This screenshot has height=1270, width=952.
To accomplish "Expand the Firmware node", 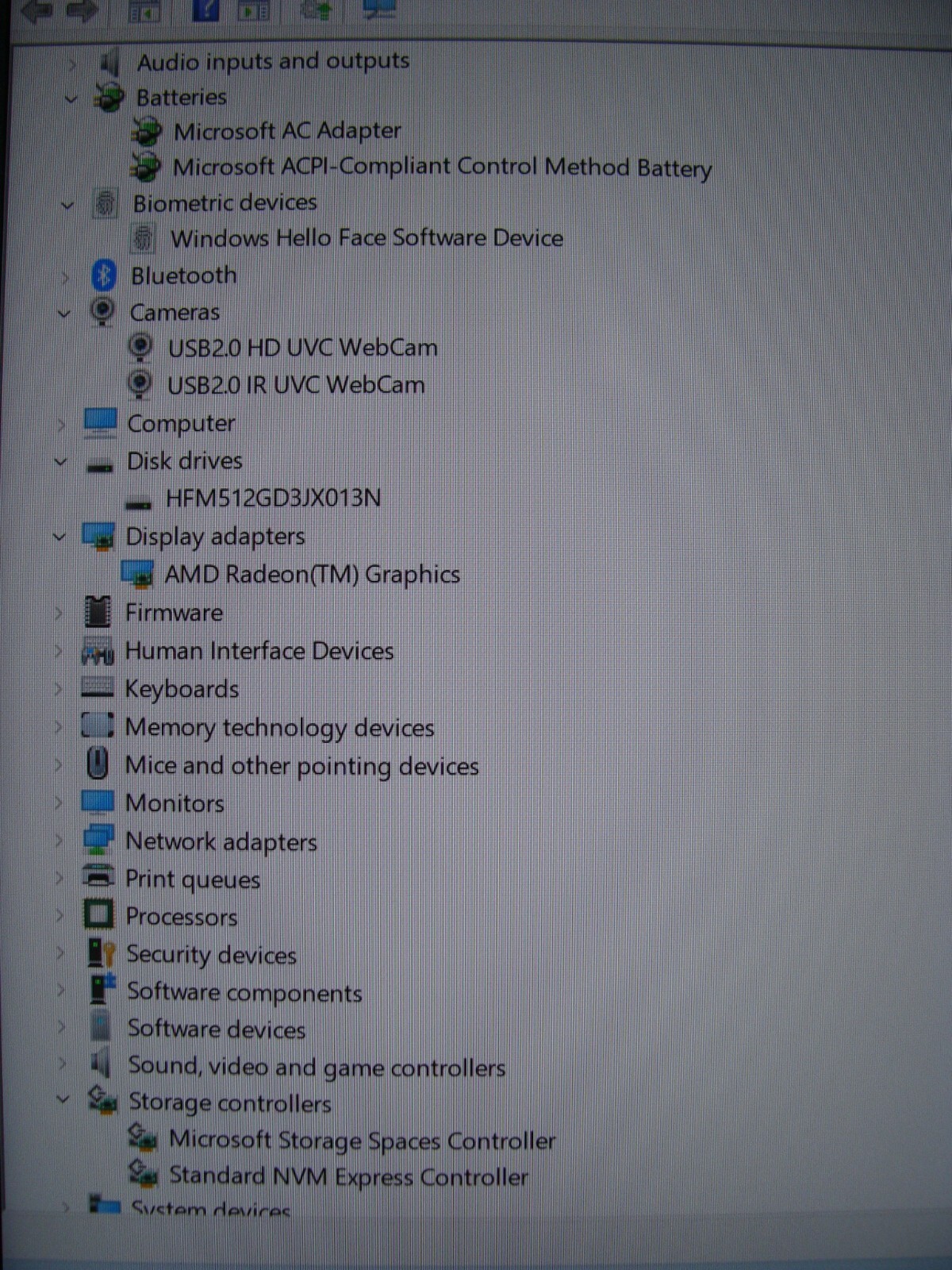I will point(58,613).
